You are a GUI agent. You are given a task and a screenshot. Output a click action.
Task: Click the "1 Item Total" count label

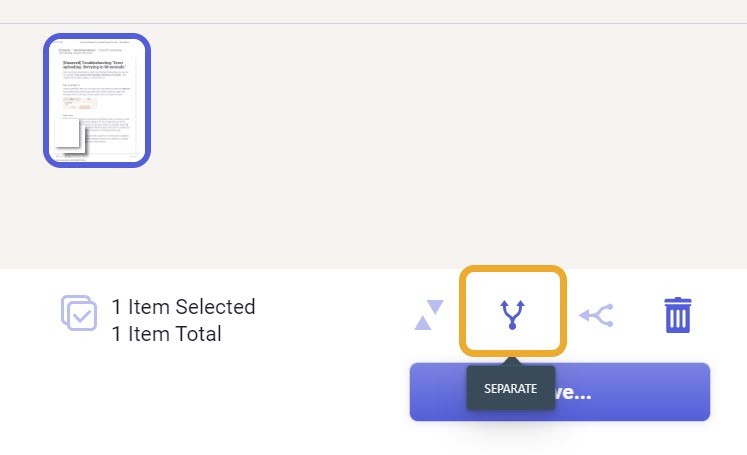pos(166,334)
